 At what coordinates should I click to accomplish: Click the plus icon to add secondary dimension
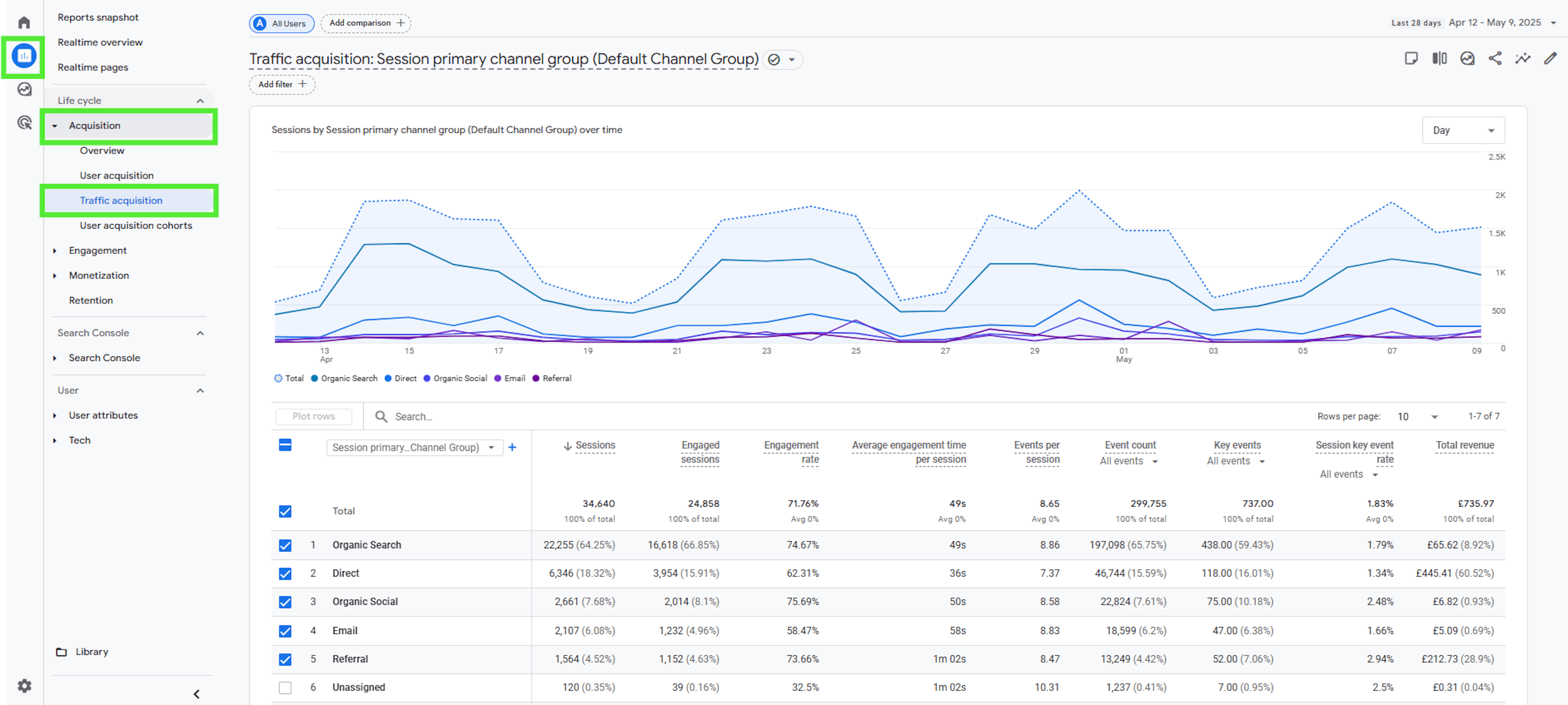[512, 447]
